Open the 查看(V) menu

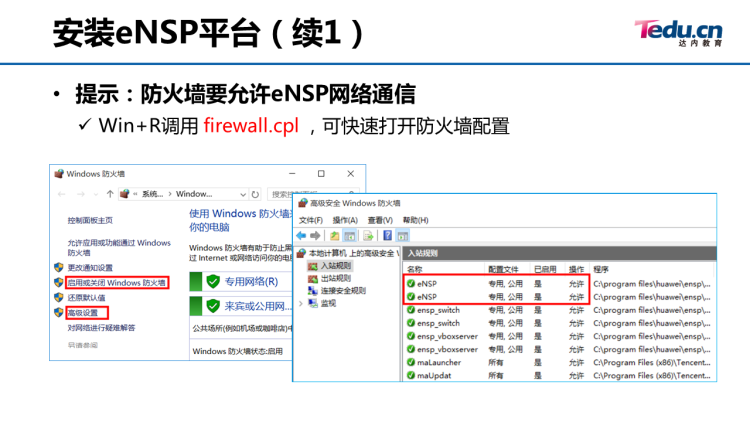pos(380,220)
